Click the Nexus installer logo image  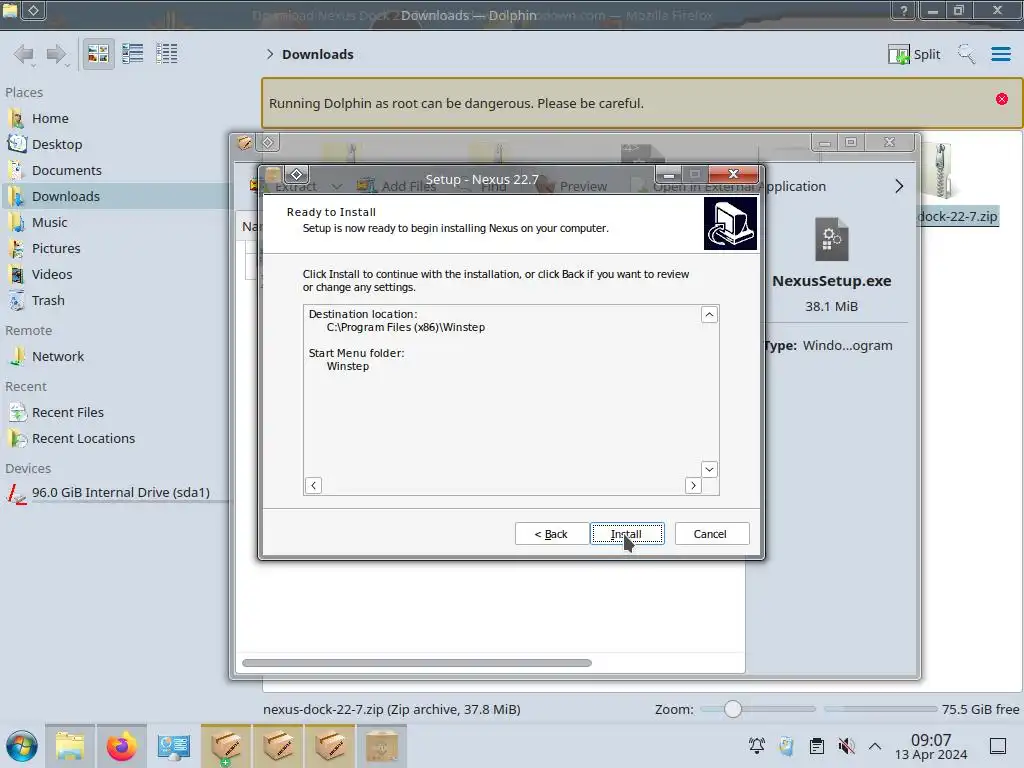(730, 223)
